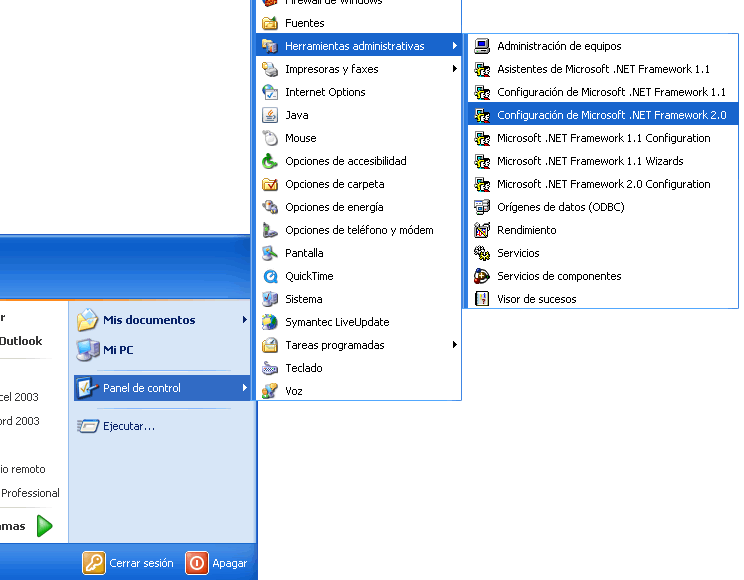
Task: Click the Mis documentos folder icon
Action: coord(88,320)
